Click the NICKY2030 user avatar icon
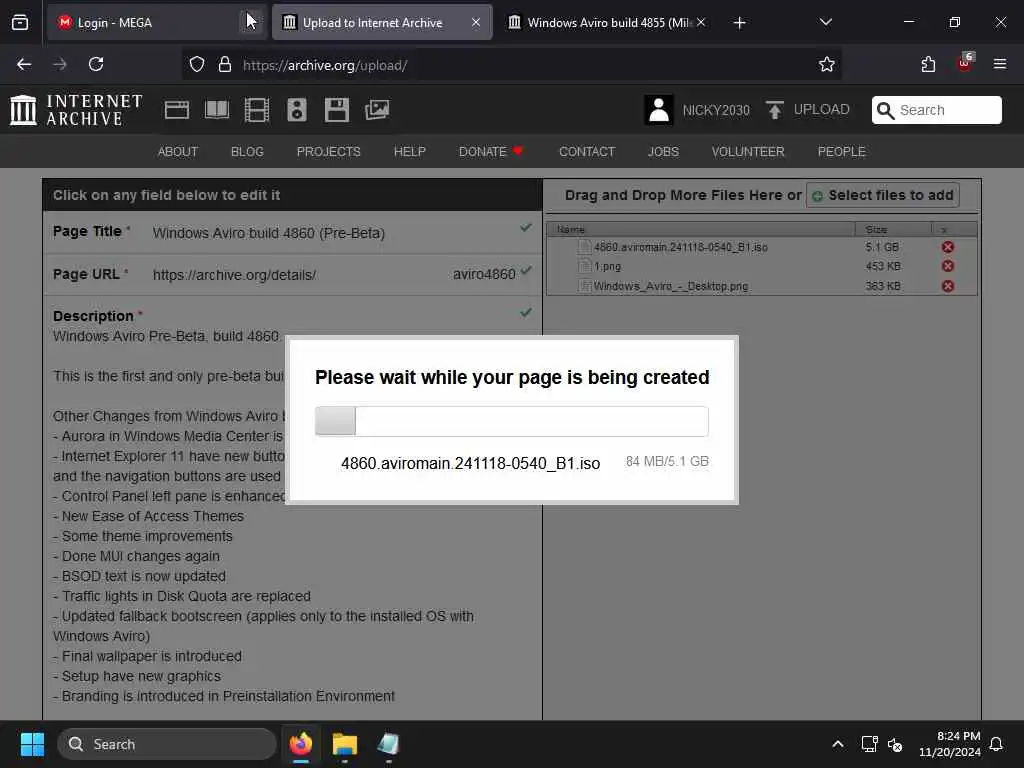1024x768 pixels. pos(659,110)
